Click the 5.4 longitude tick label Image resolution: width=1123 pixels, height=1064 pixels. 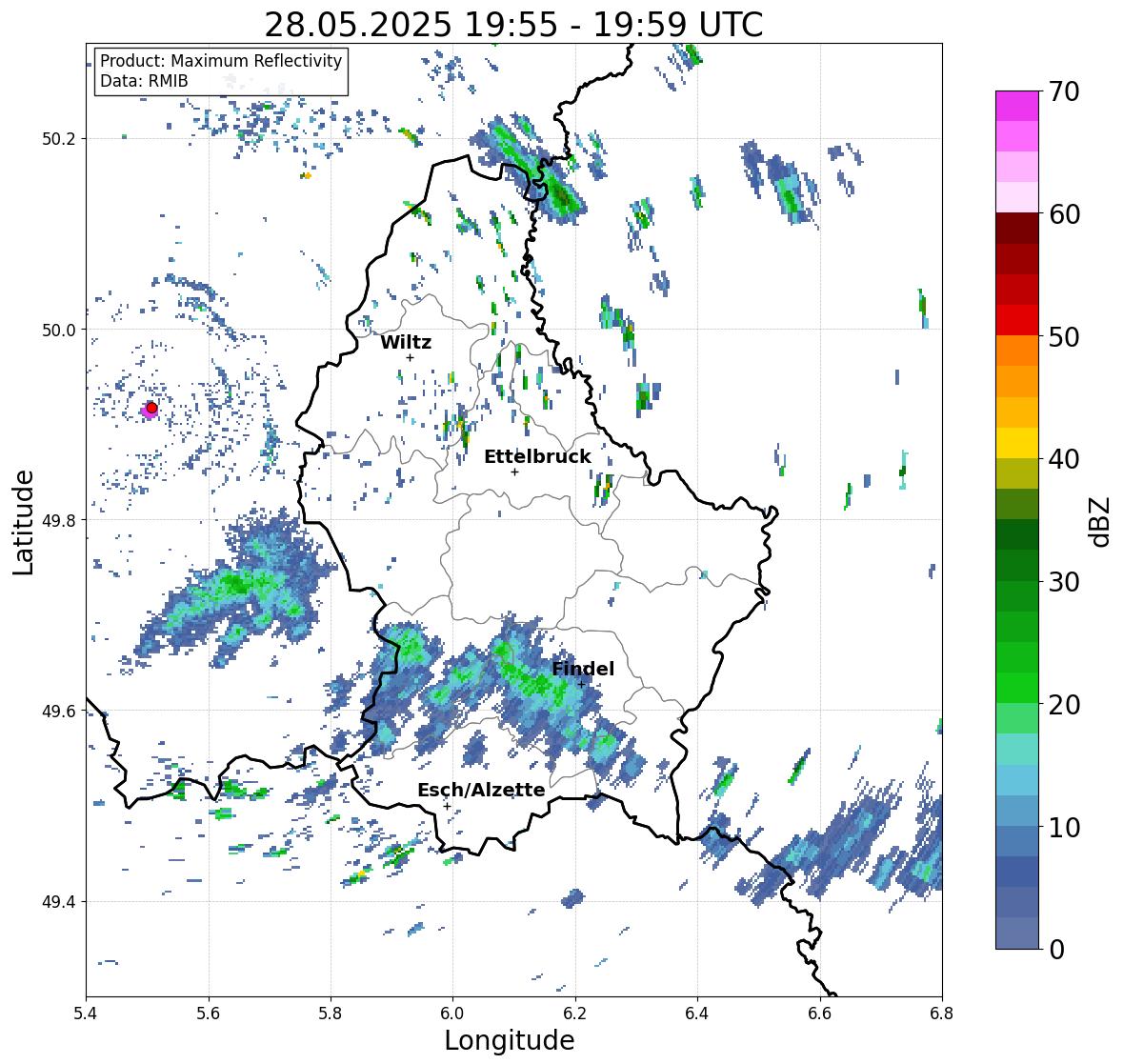tap(86, 1014)
